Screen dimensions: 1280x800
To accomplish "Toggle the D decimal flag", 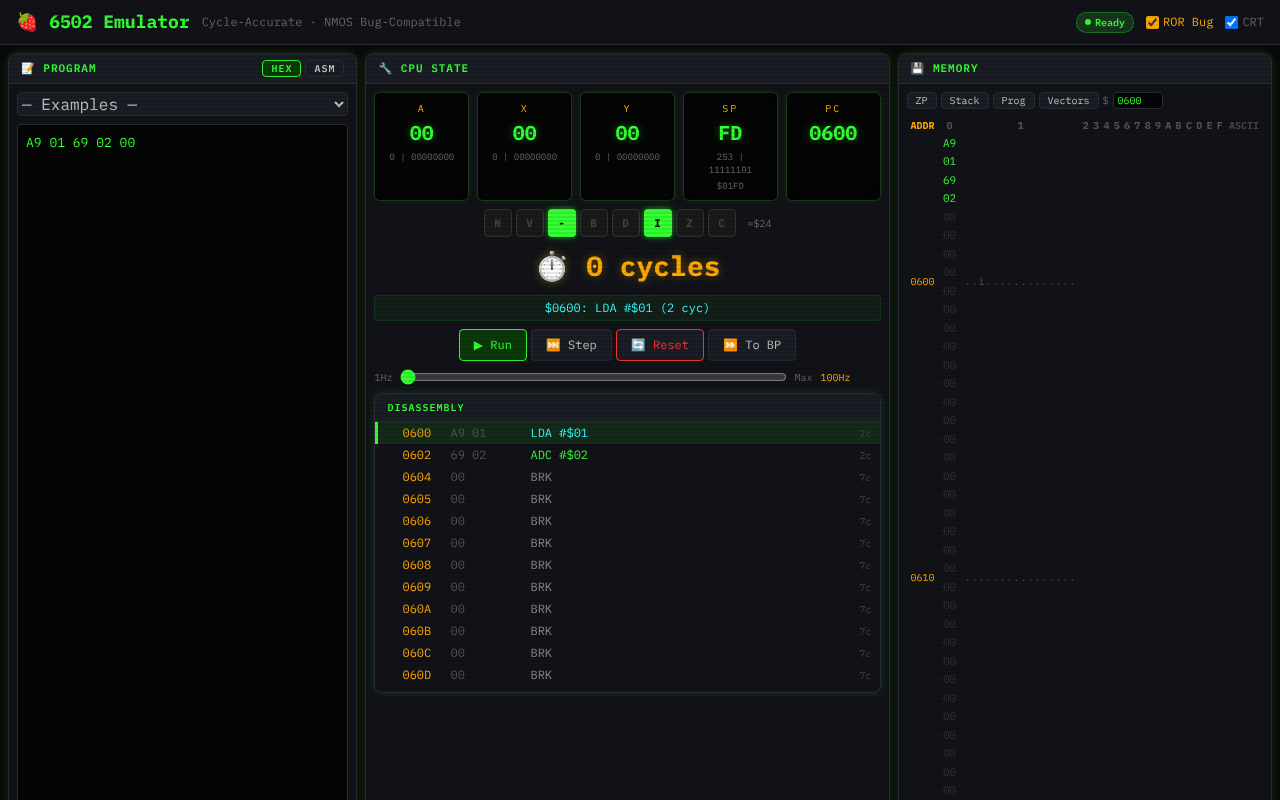I will coord(626,223).
